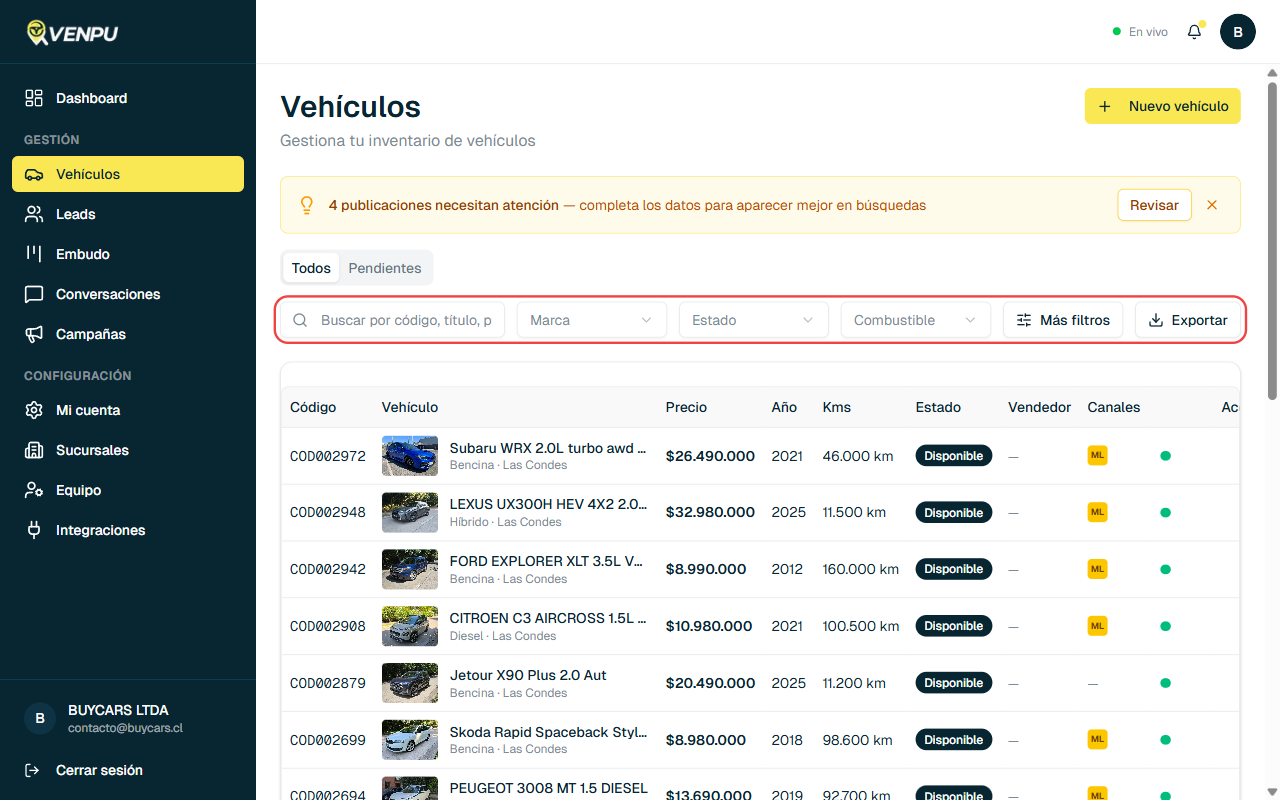
Task: Open the notifications bell
Action: click(1193, 31)
